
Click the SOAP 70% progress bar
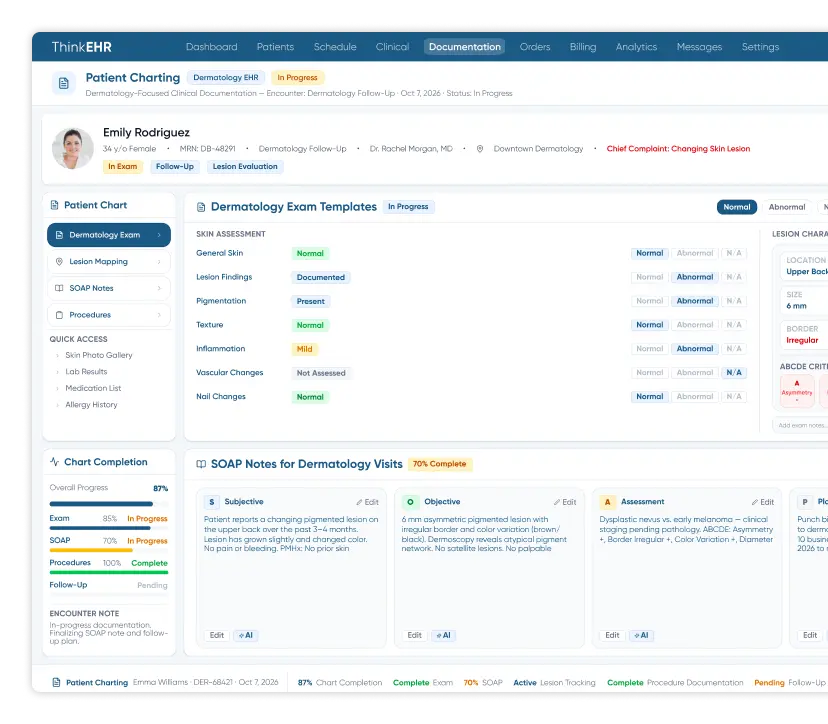109,550
